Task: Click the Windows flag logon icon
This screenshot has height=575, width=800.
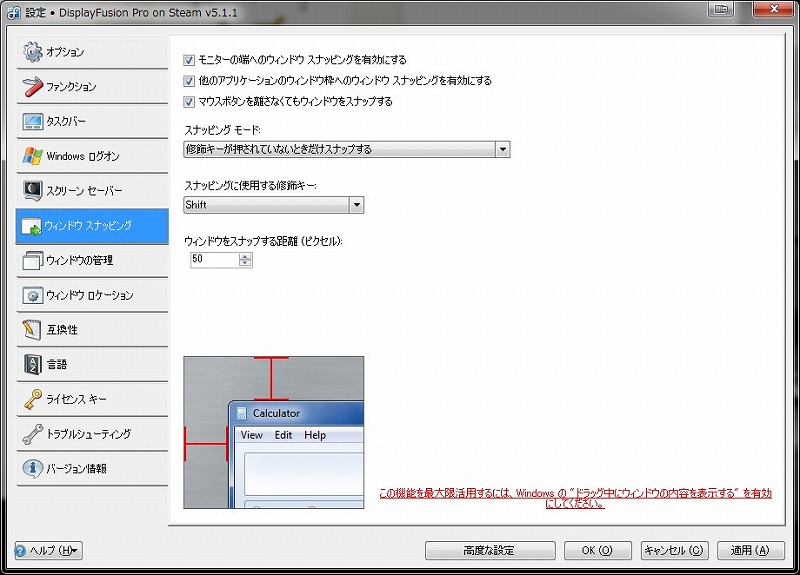Action: [x=32, y=156]
